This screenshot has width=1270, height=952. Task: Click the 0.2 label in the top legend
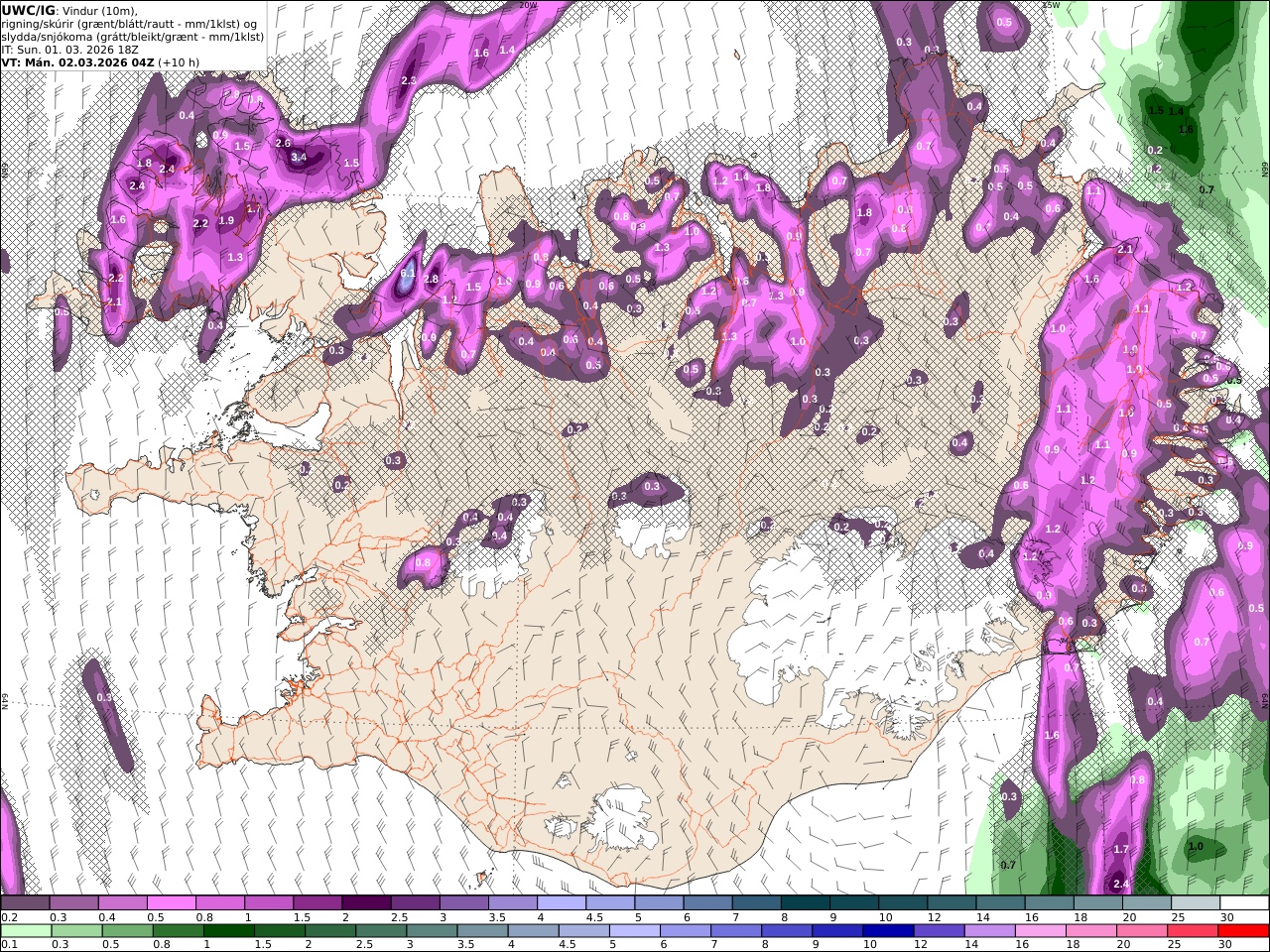(x=9, y=917)
